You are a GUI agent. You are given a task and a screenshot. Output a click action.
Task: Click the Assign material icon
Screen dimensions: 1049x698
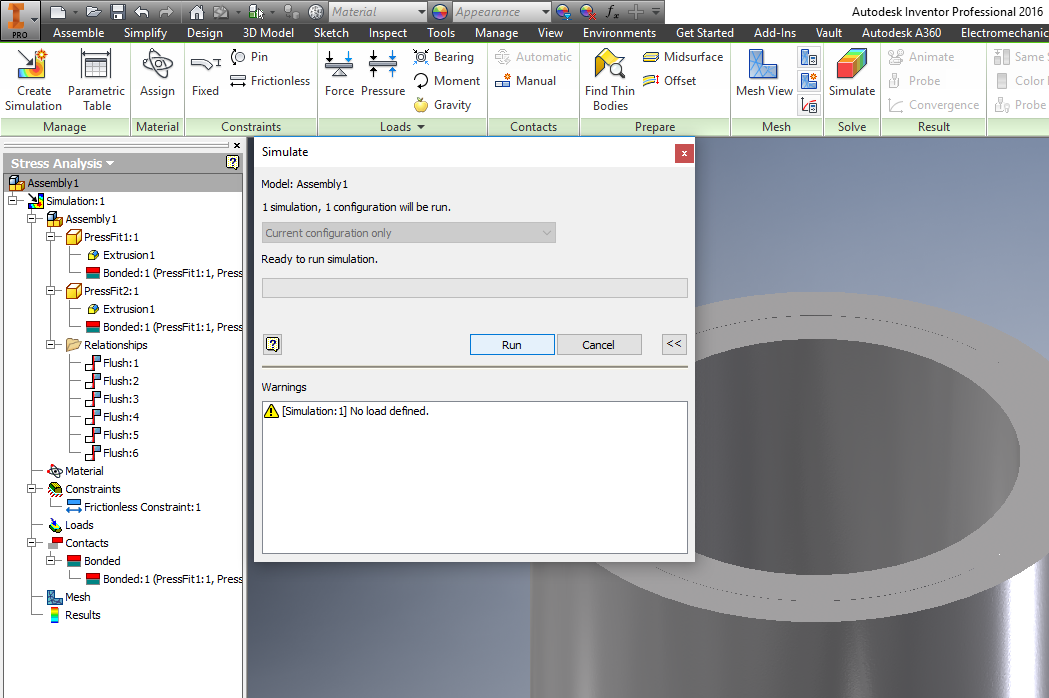click(x=157, y=74)
